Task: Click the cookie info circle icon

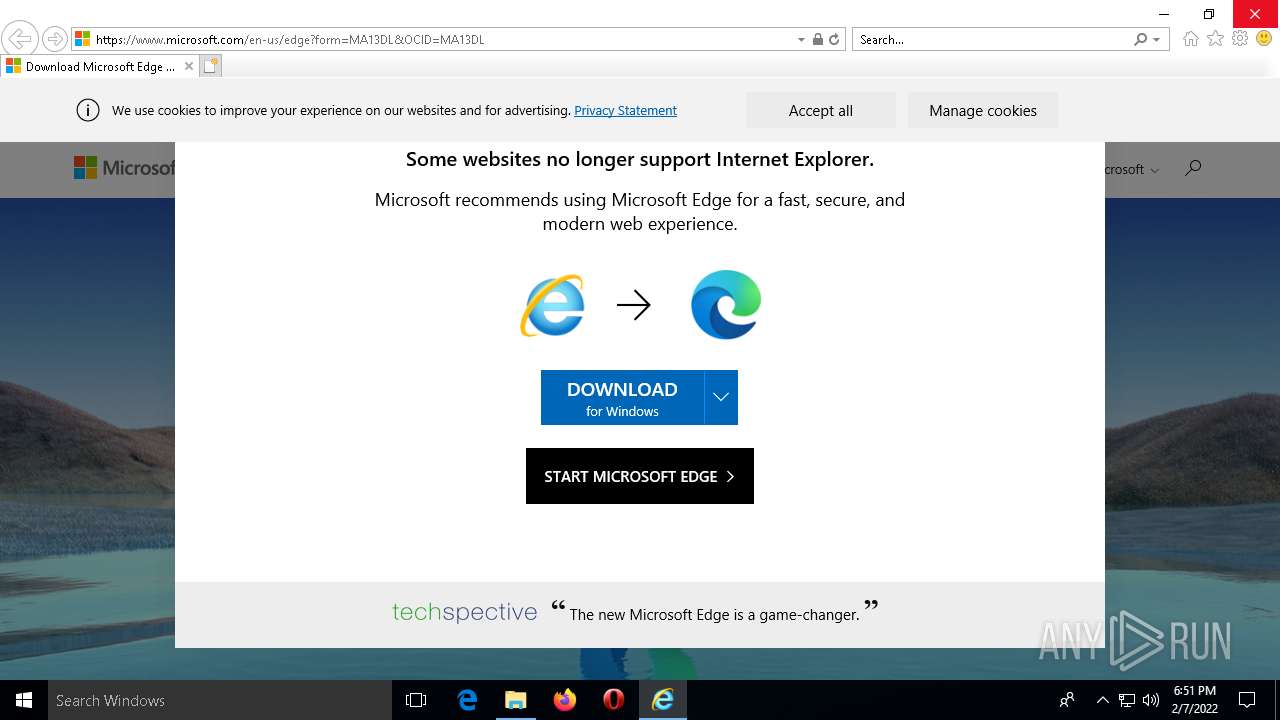Action: click(88, 111)
